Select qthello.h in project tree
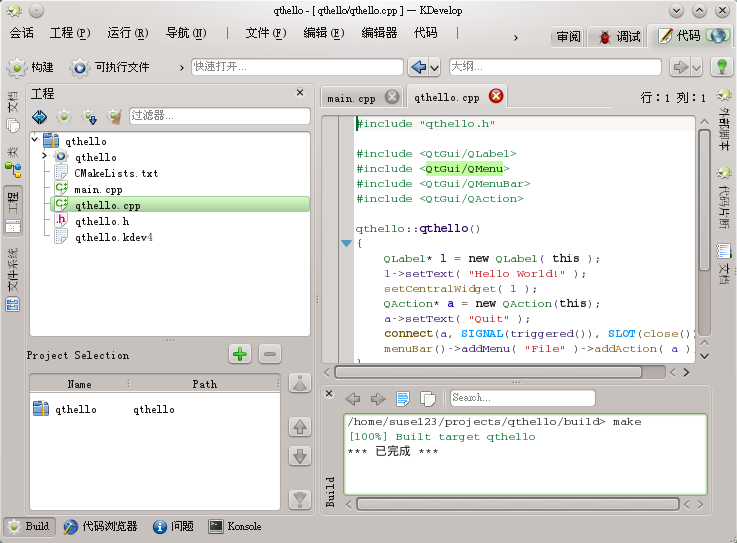Screen dimensions: 737x543 click(x=102, y=221)
